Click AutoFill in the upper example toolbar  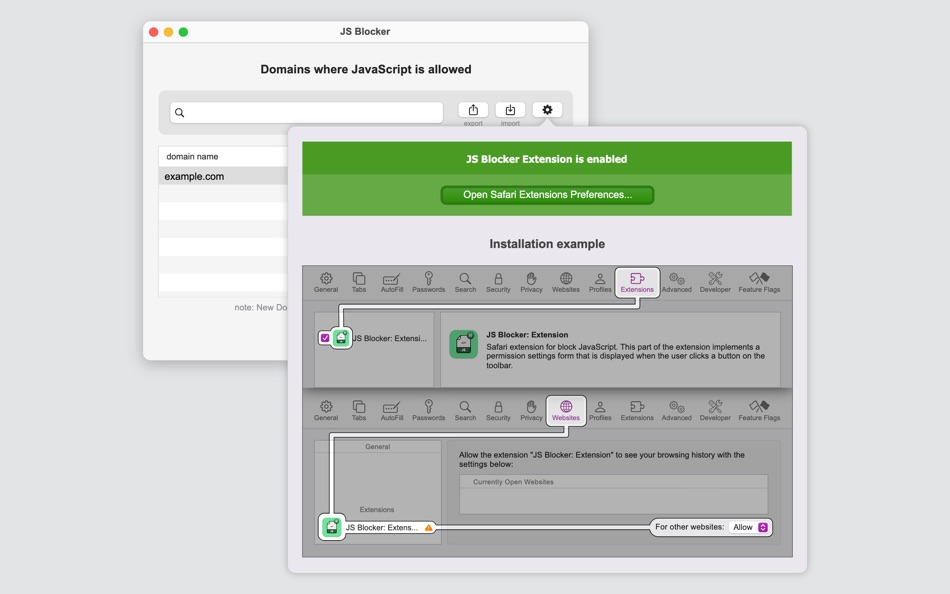391,282
